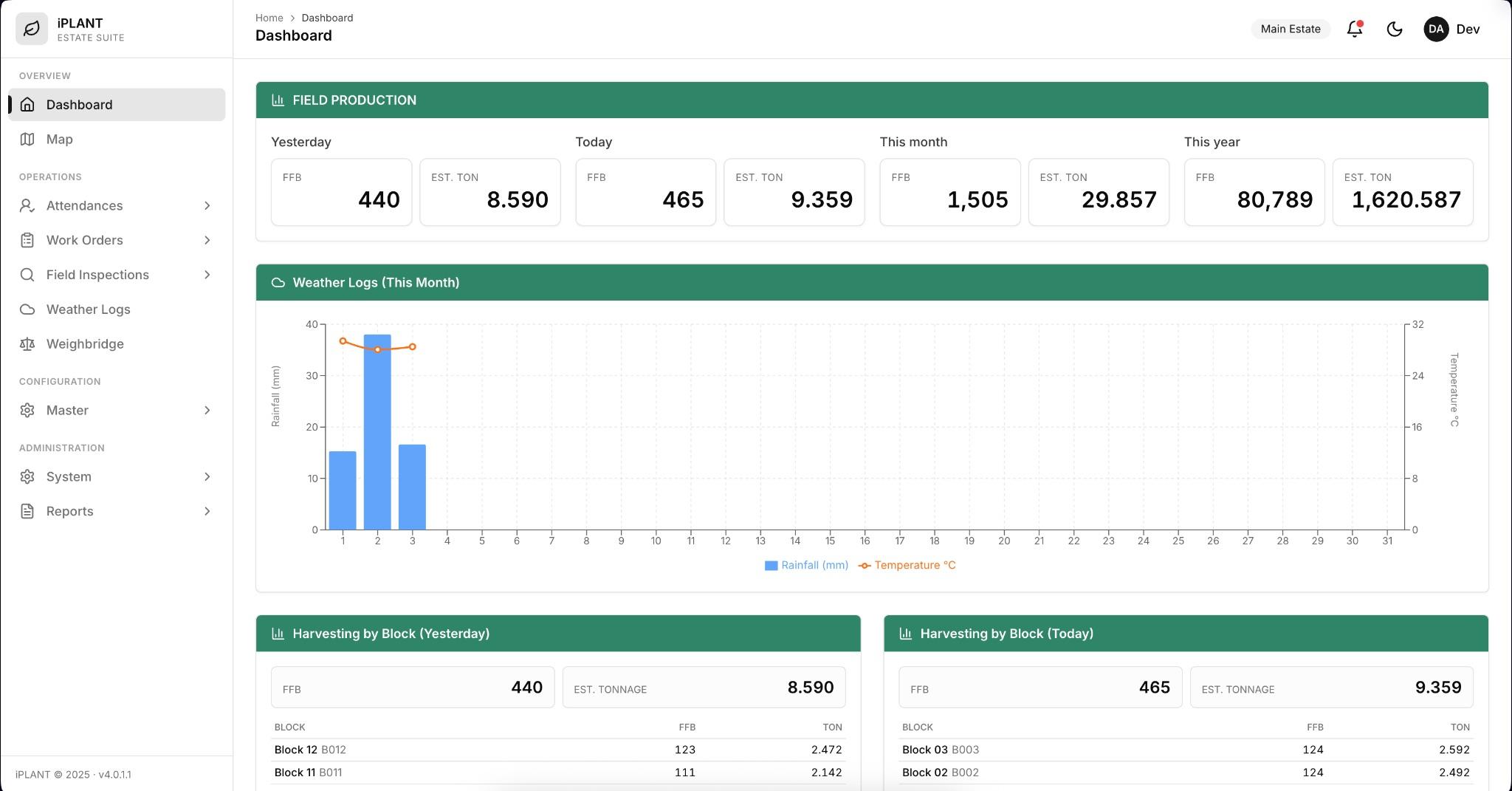Click cloud icon in Weather Logs header
The width and height of the screenshot is (1512, 791).
coord(278,283)
